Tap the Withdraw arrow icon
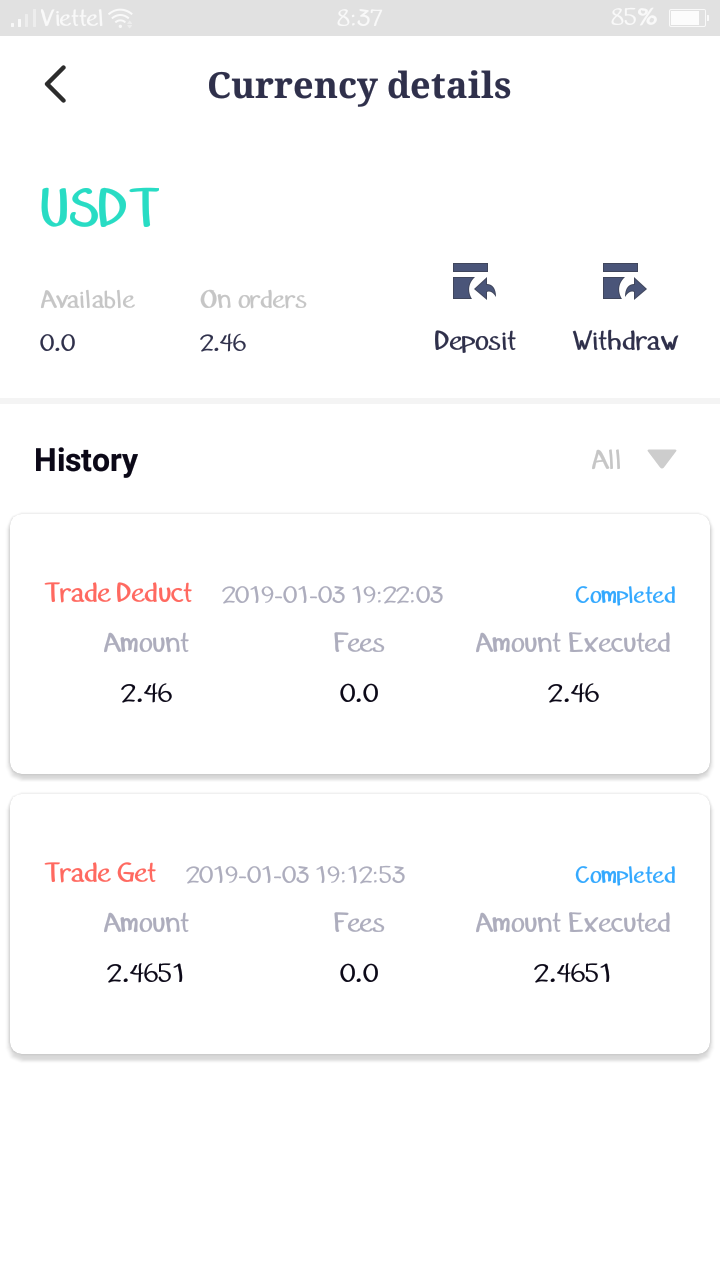Image resolution: width=720 pixels, height=1280 pixels. pos(625,283)
